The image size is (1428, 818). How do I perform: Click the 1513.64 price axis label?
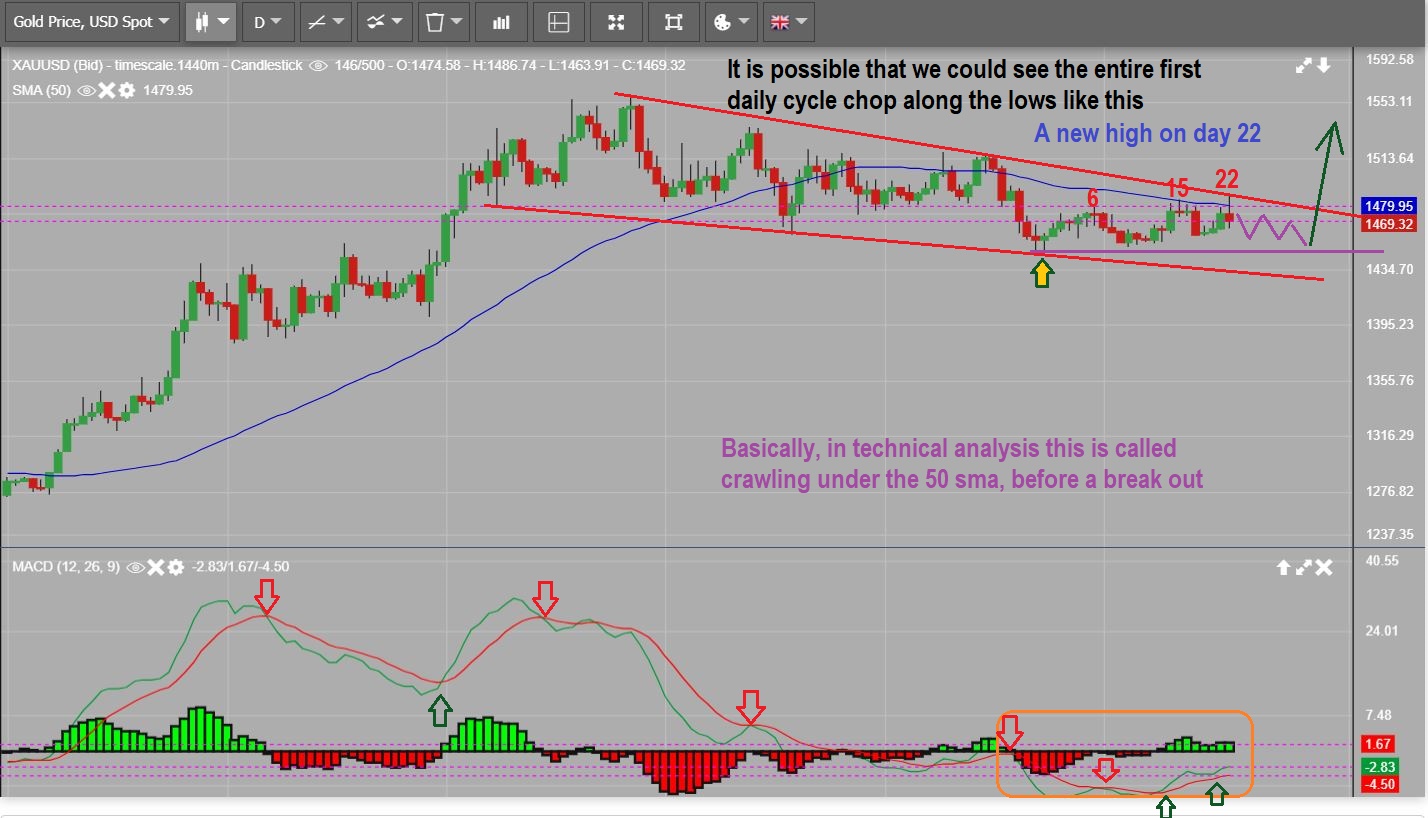[1390, 157]
